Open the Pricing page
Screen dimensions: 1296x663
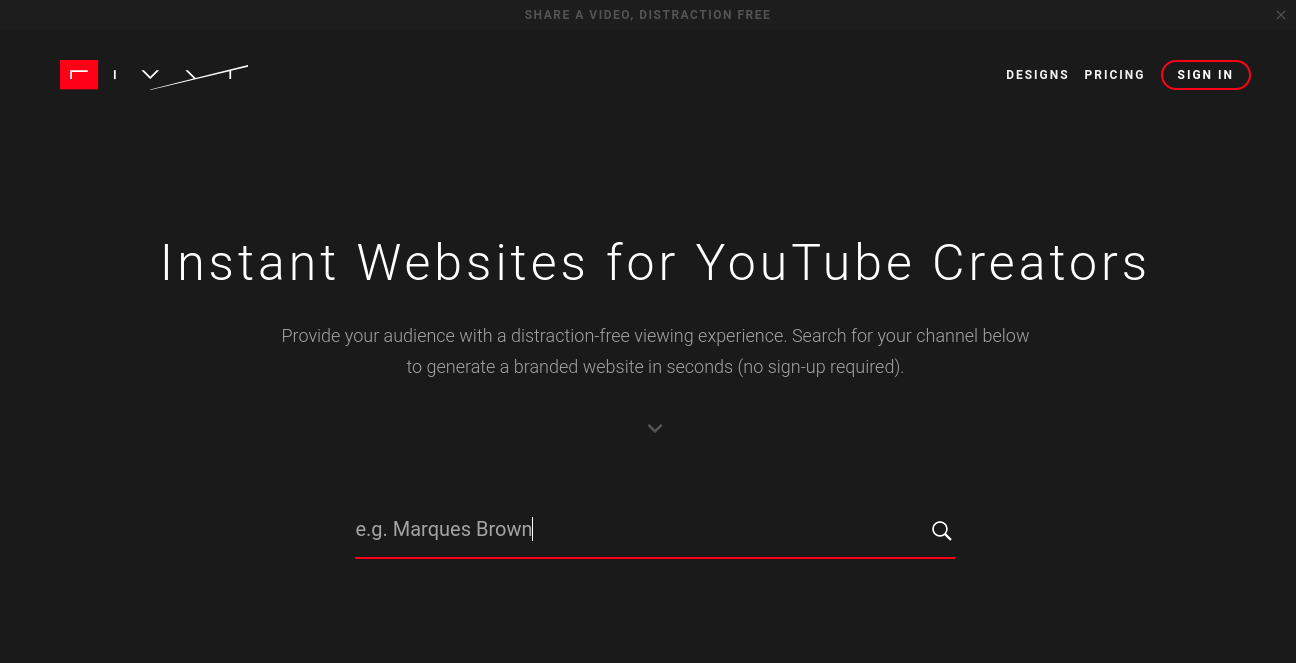tap(1114, 75)
